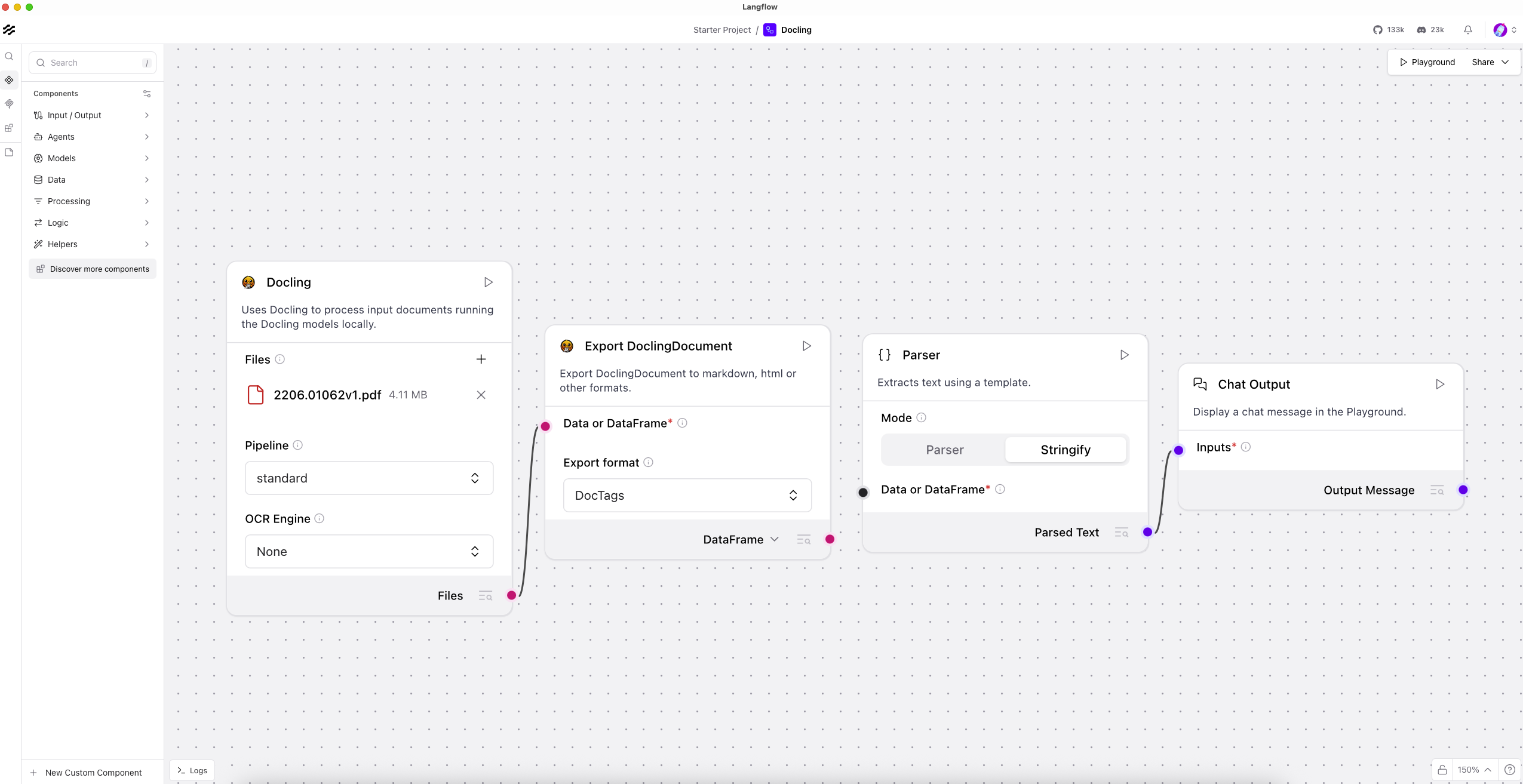
Task: Open the Export format DocTags dropdown
Action: [687, 495]
